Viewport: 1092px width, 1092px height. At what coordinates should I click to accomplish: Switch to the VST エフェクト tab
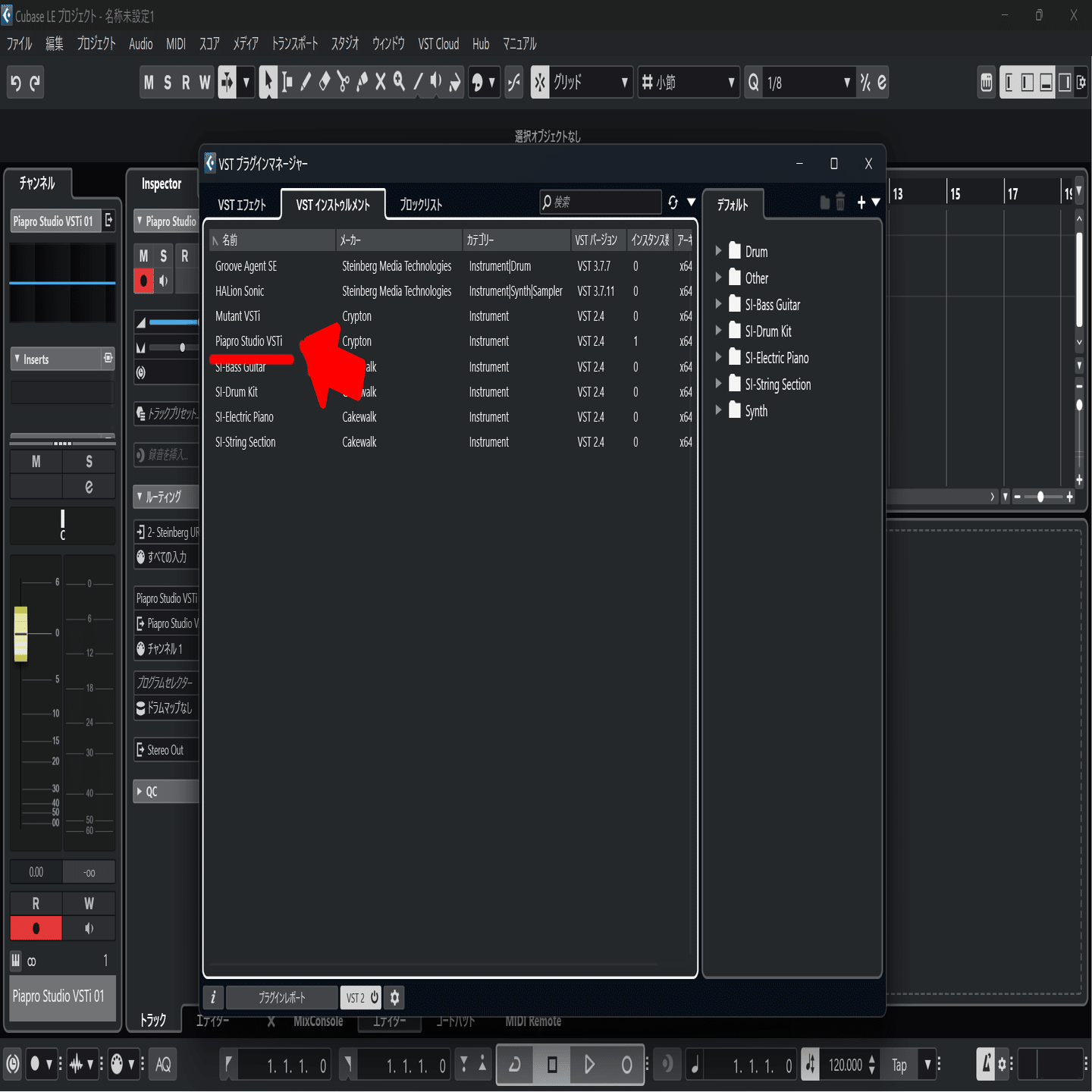click(243, 204)
